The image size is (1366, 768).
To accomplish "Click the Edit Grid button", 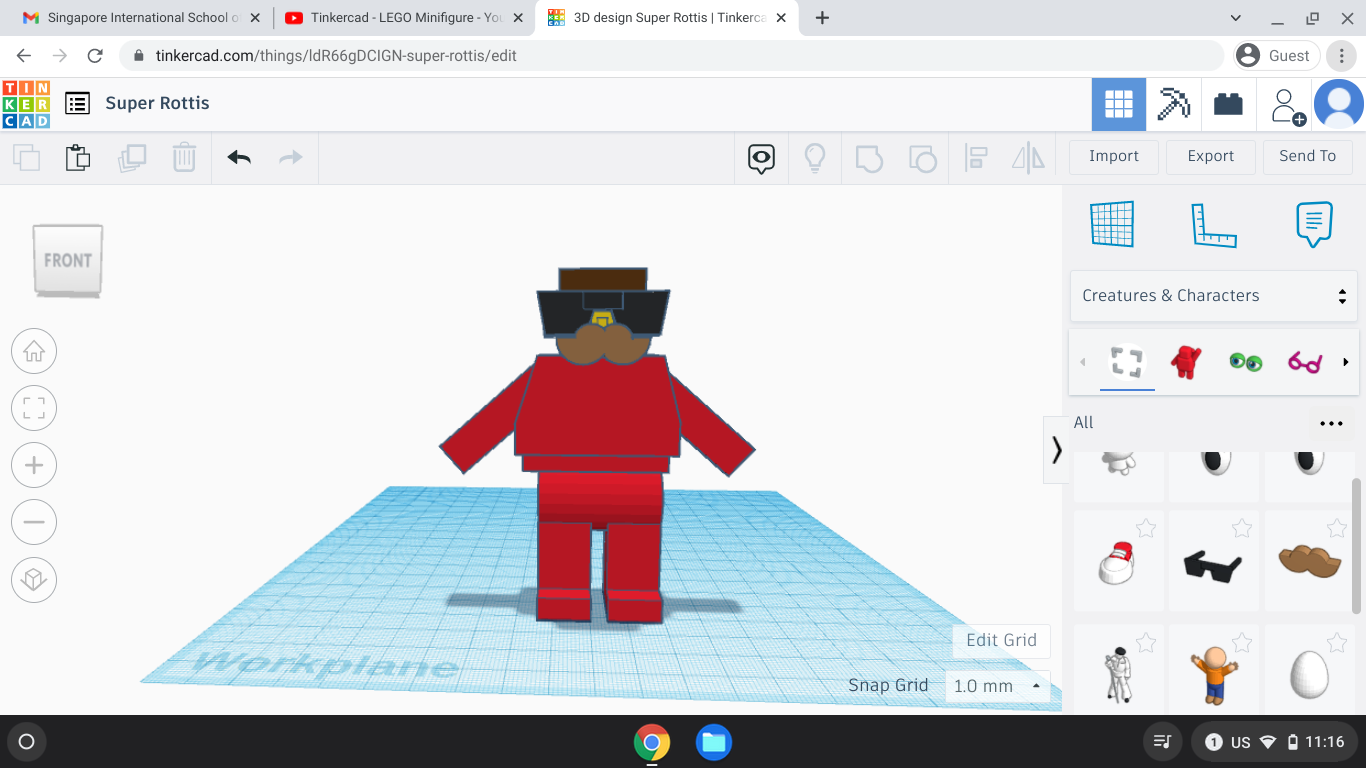I will tap(1001, 640).
